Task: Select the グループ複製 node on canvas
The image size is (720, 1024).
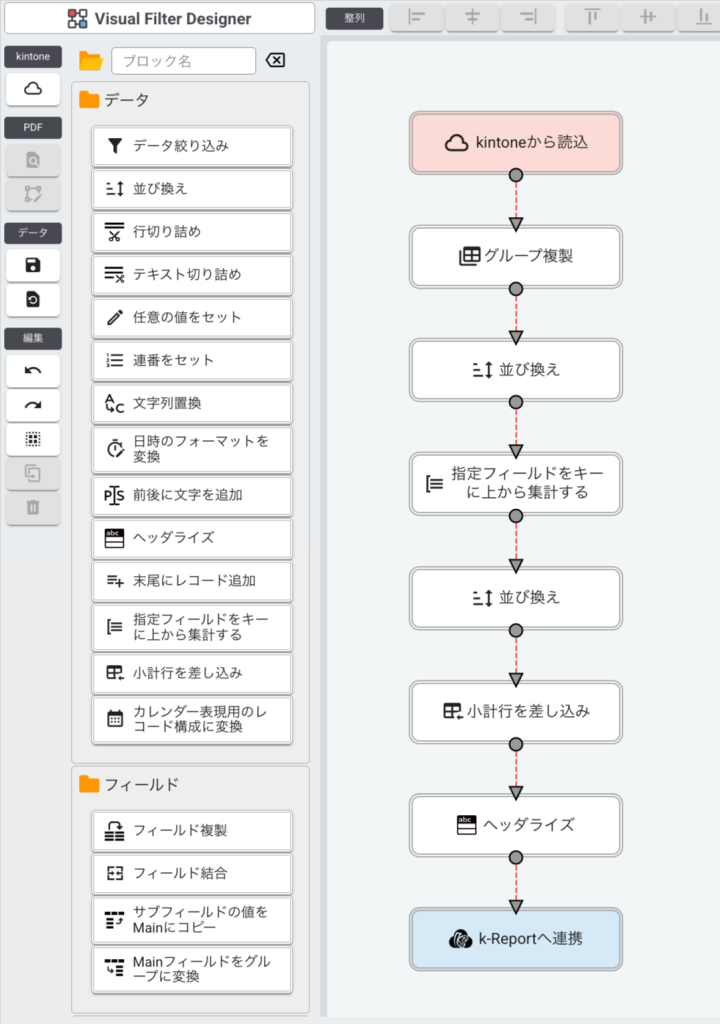Action: click(x=516, y=257)
